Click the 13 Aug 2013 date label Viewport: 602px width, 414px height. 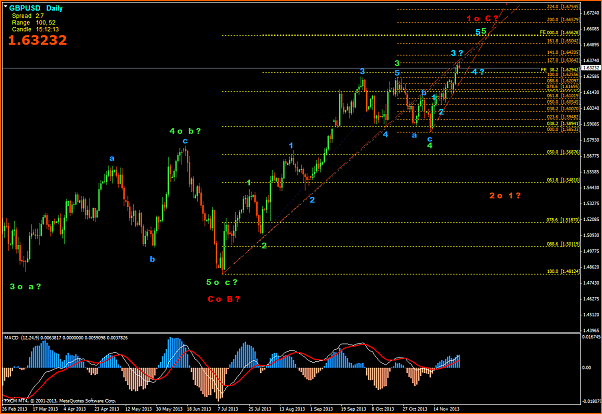292,409
